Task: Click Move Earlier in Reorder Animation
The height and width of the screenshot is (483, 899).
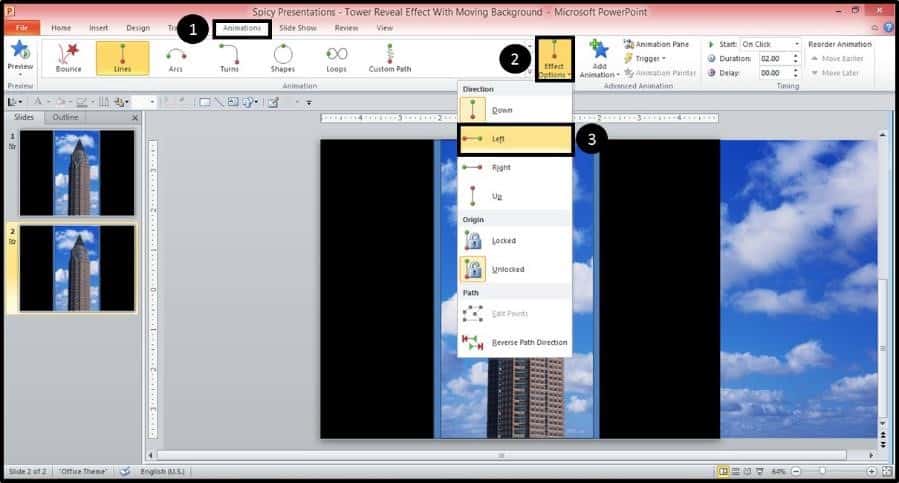Action: click(x=837, y=59)
